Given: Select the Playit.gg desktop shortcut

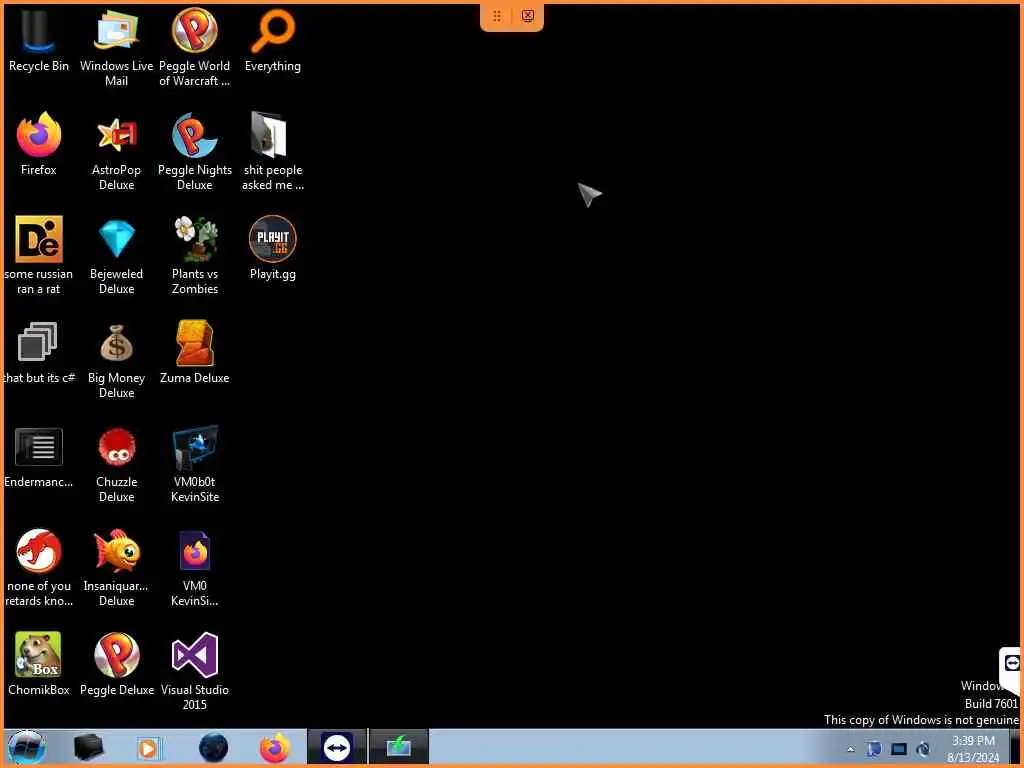Looking at the screenshot, I should 273,249.
